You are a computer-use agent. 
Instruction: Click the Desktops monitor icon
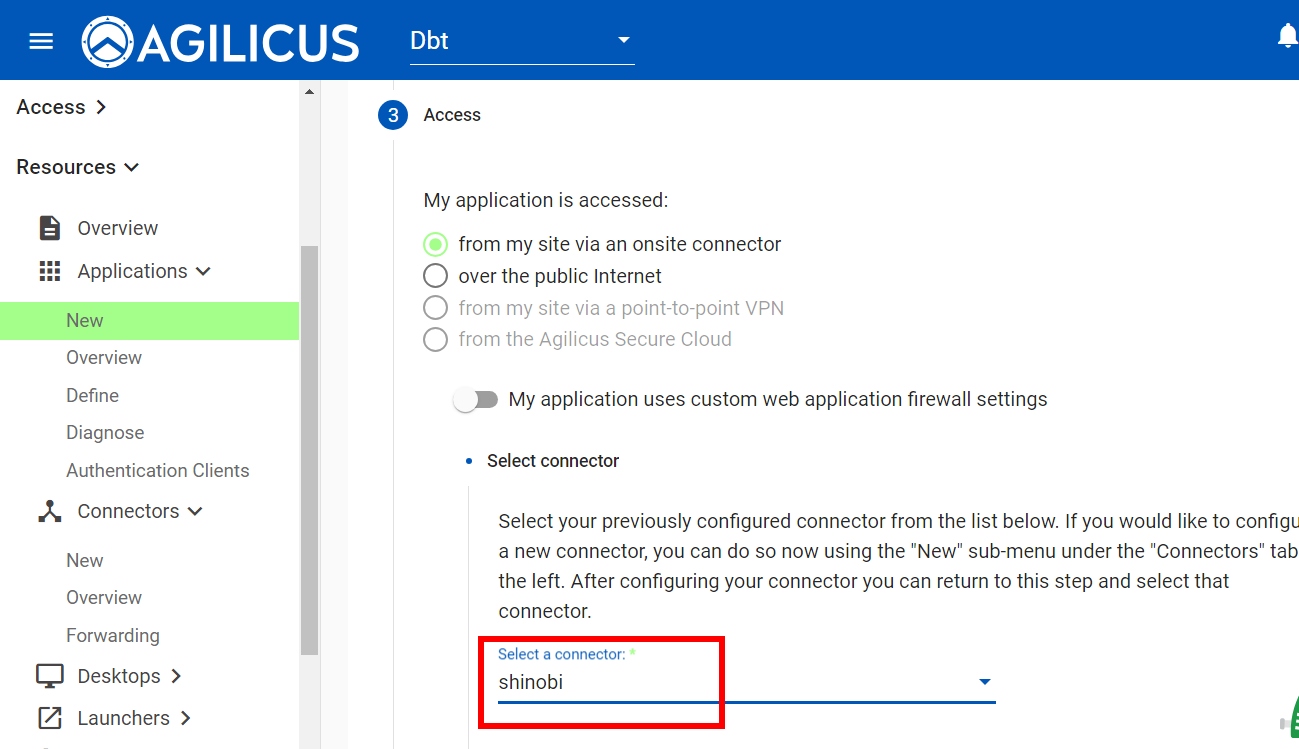click(x=49, y=676)
